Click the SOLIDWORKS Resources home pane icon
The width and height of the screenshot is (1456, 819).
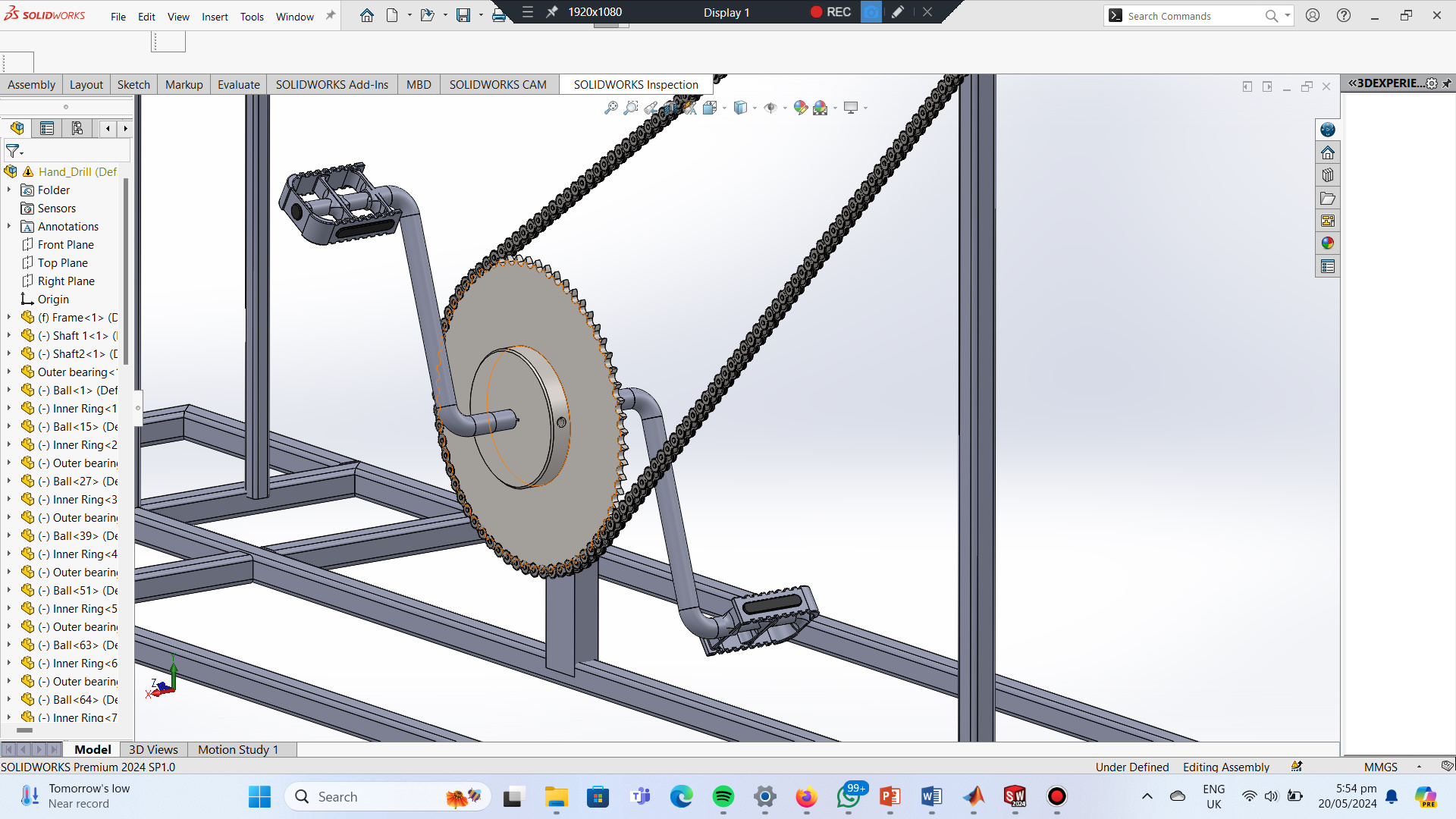1327,152
